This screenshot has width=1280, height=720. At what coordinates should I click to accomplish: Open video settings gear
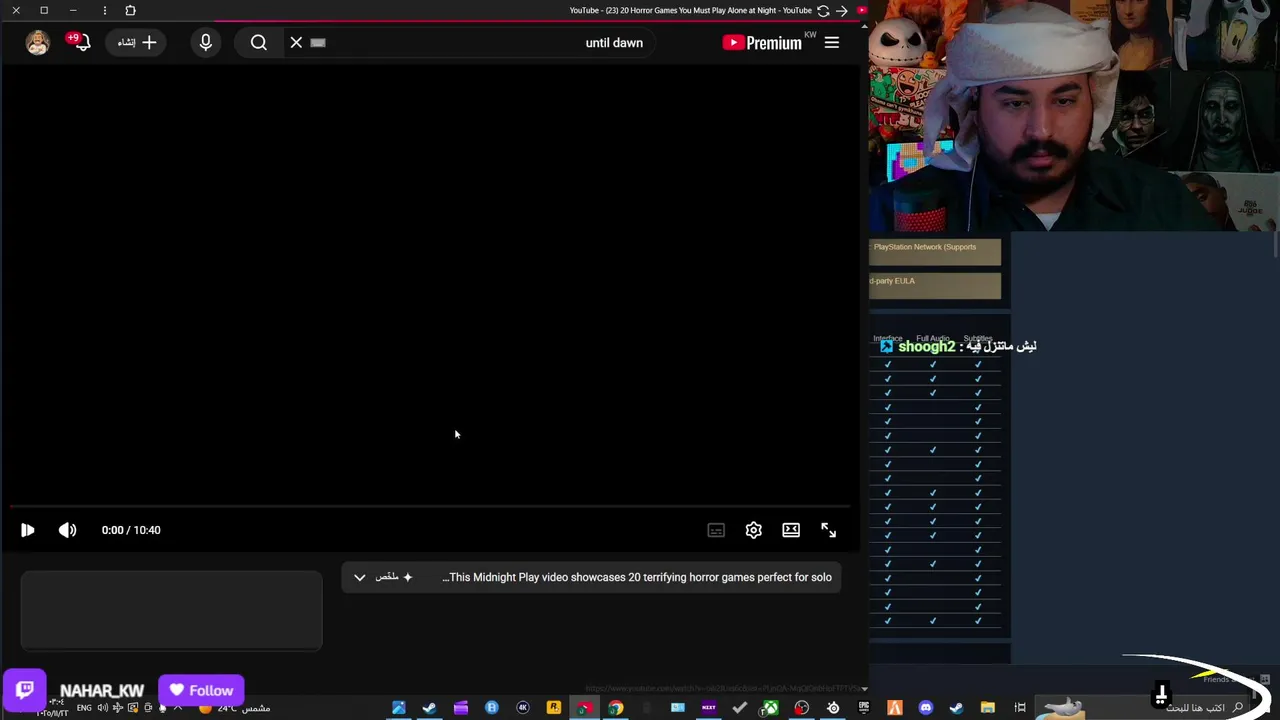click(754, 530)
